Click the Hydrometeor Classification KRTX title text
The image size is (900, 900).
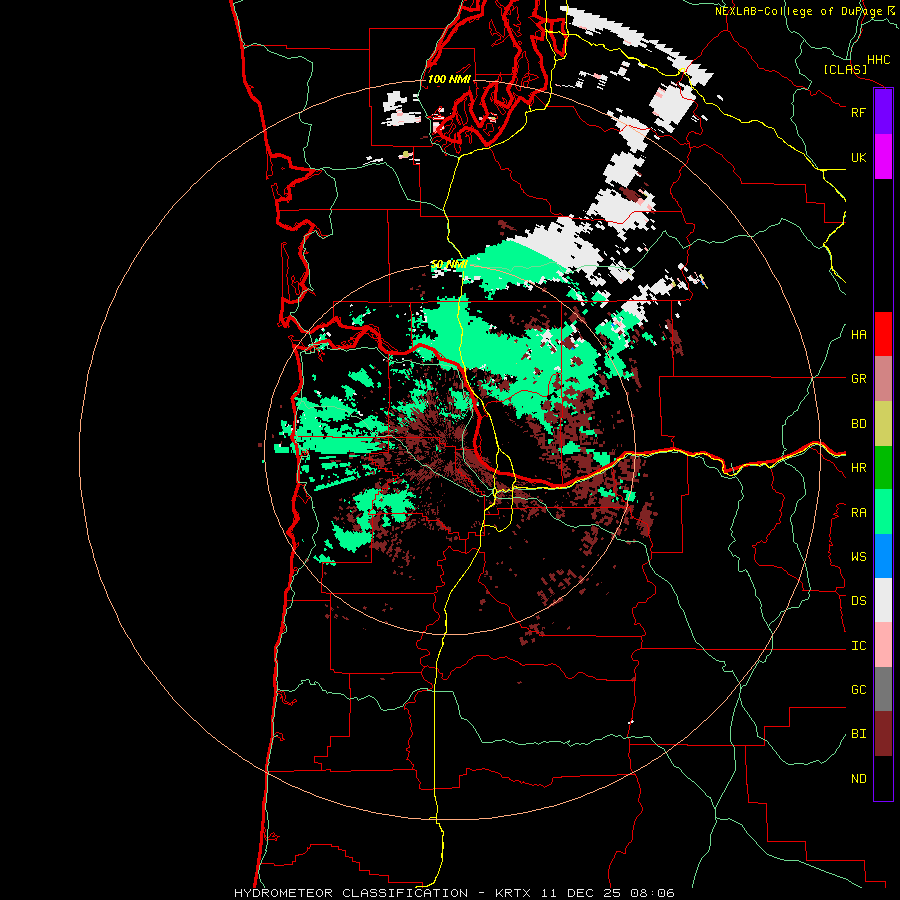[x=455, y=893]
